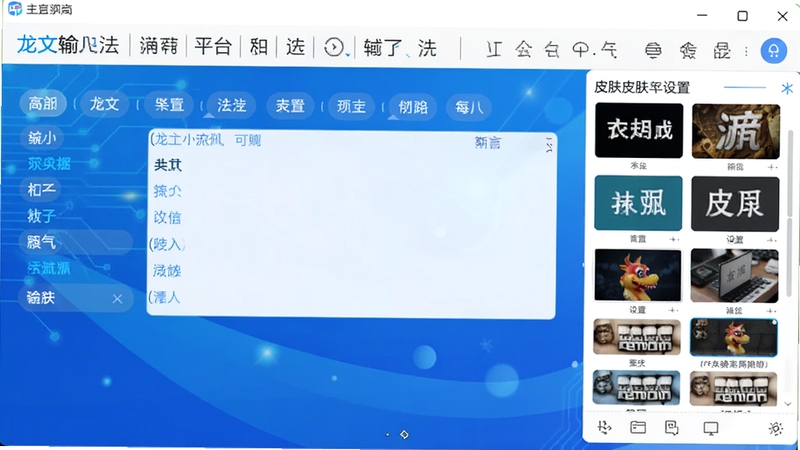Screen dimensions: 800x450
Task: Click the 改信 entry in the candidate list
Action: (167, 218)
